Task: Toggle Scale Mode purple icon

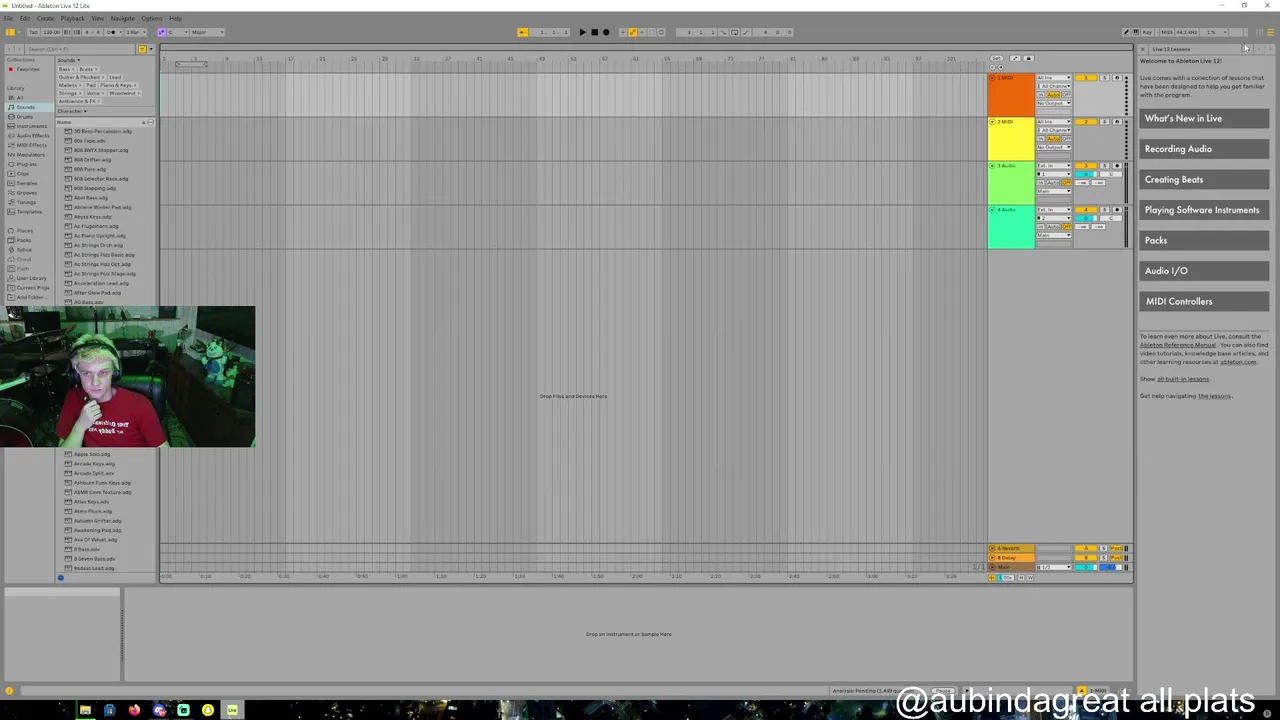Action: point(162,32)
